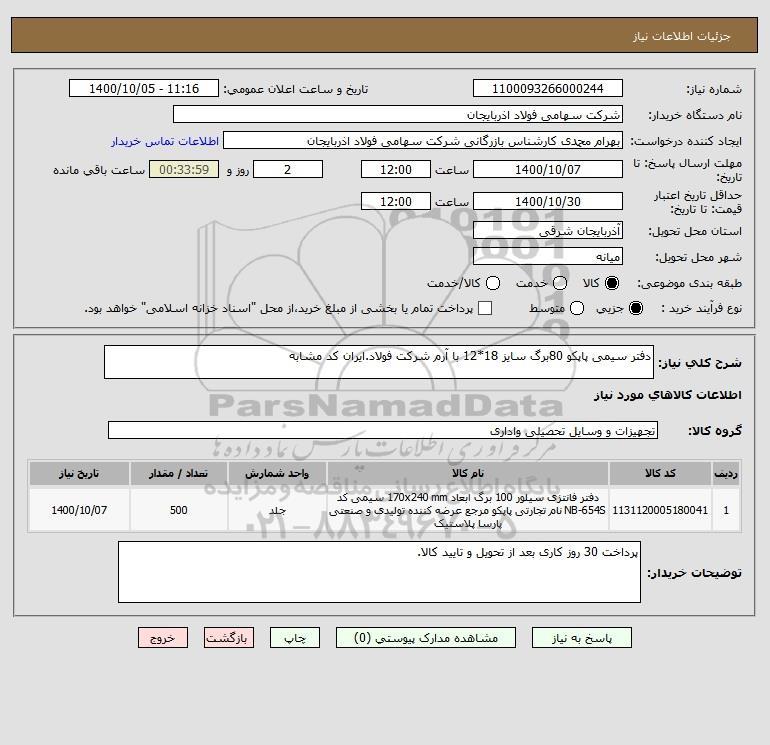Click the quantity cell 500
770x745 pixels.
pyautogui.click(x=178, y=510)
